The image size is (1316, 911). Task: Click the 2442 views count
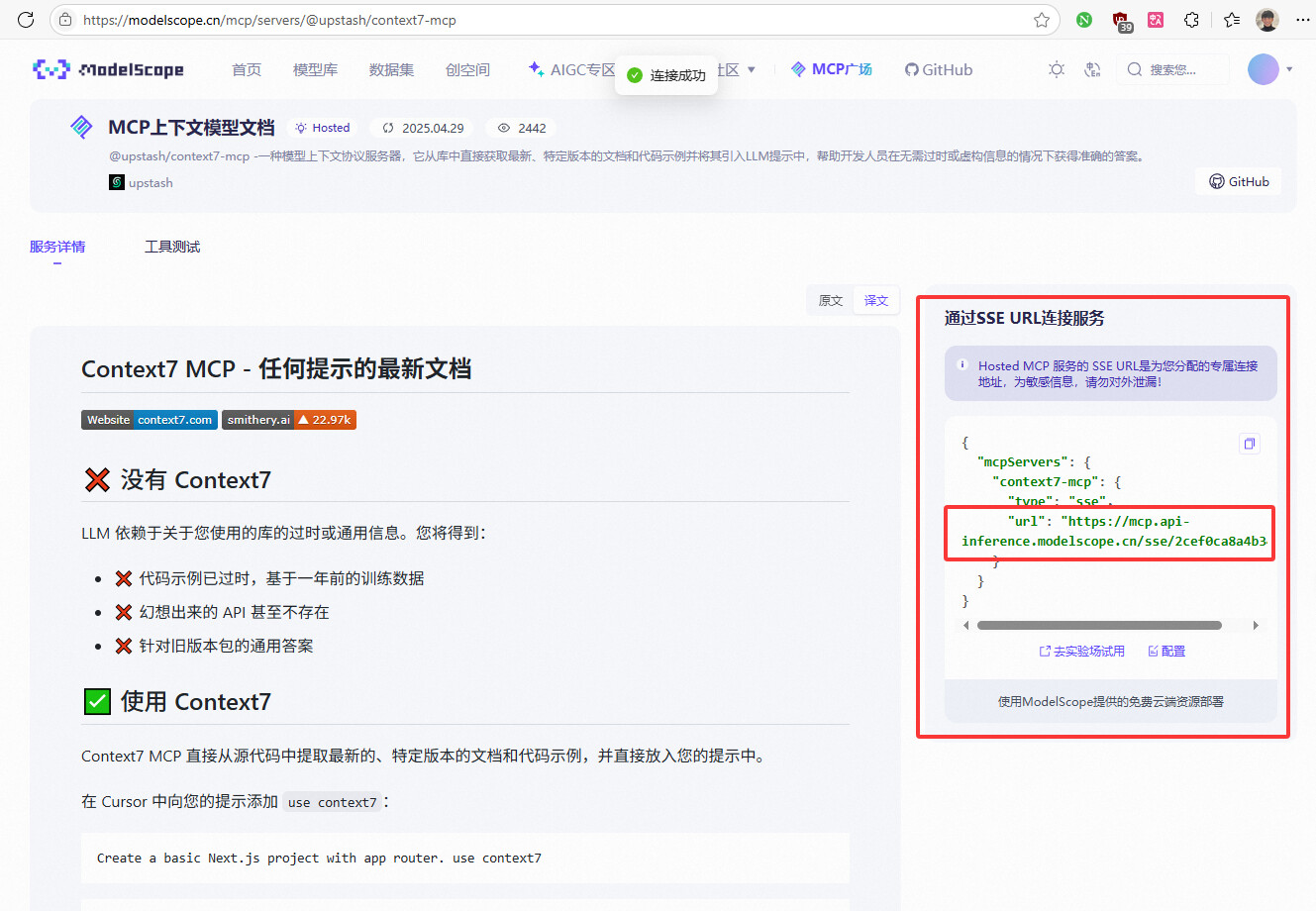tap(522, 128)
